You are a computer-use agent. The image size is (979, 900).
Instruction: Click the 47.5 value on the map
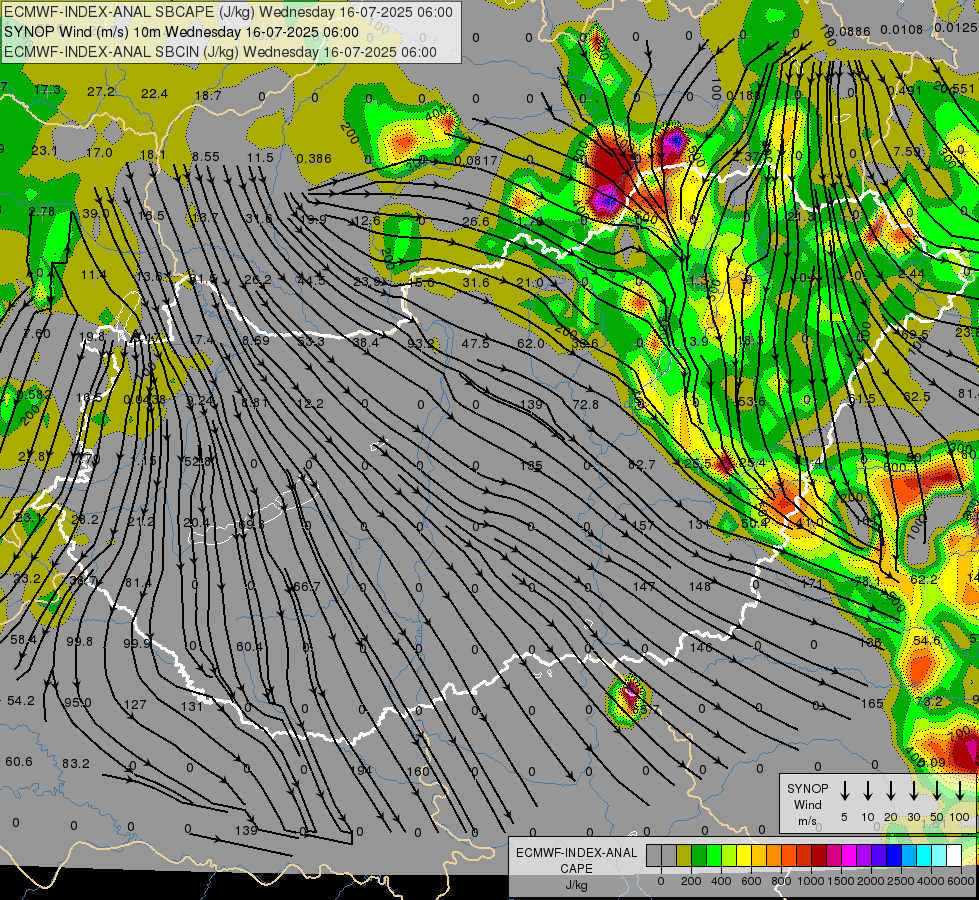coord(475,344)
